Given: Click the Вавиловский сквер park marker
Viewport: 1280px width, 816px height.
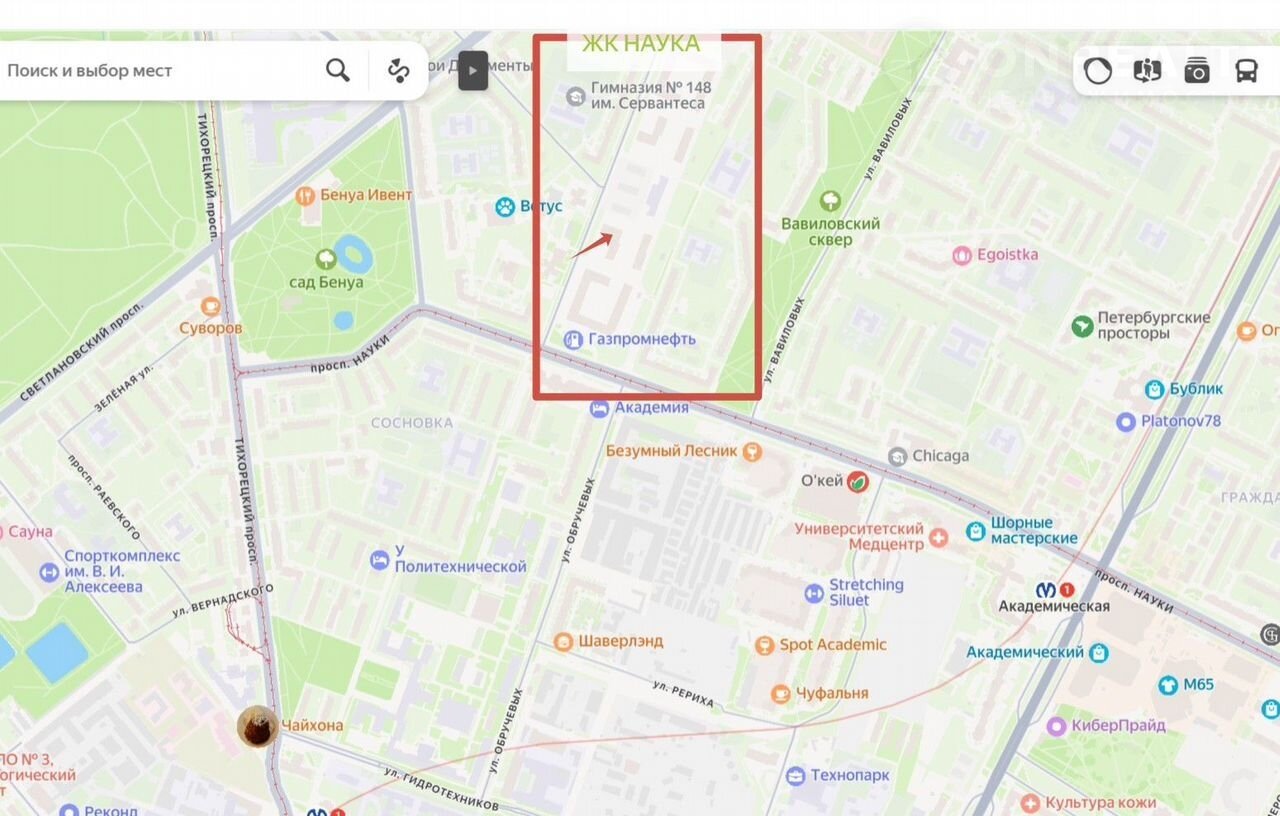Looking at the screenshot, I should tap(830, 201).
